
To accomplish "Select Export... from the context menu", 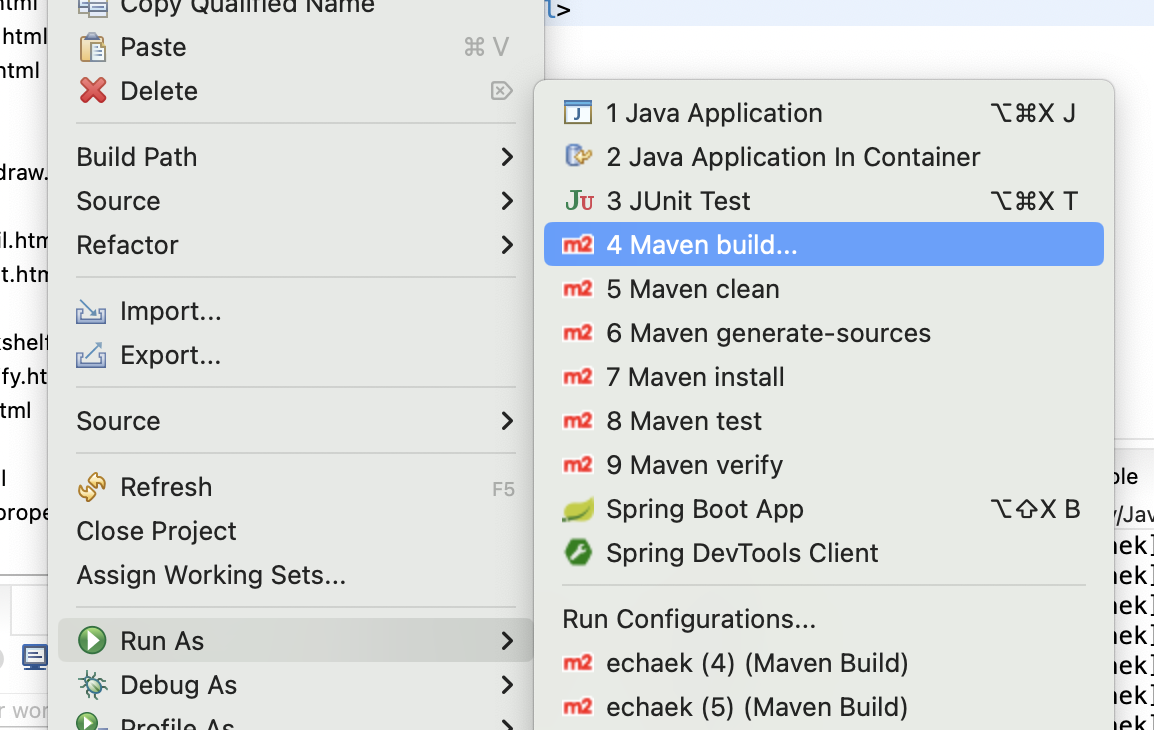I will [x=295, y=355].
